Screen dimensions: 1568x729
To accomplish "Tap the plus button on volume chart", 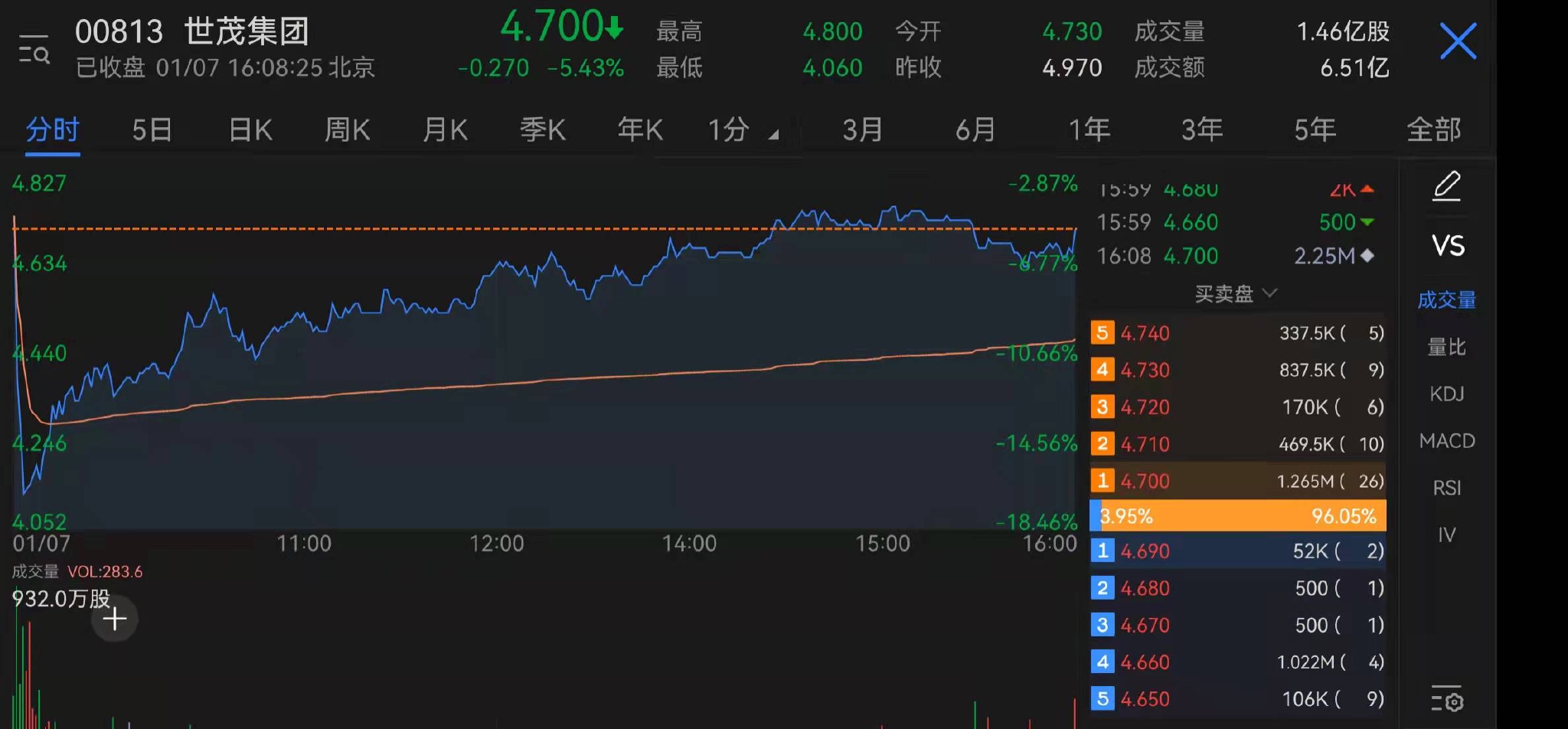I will [115, 619].
